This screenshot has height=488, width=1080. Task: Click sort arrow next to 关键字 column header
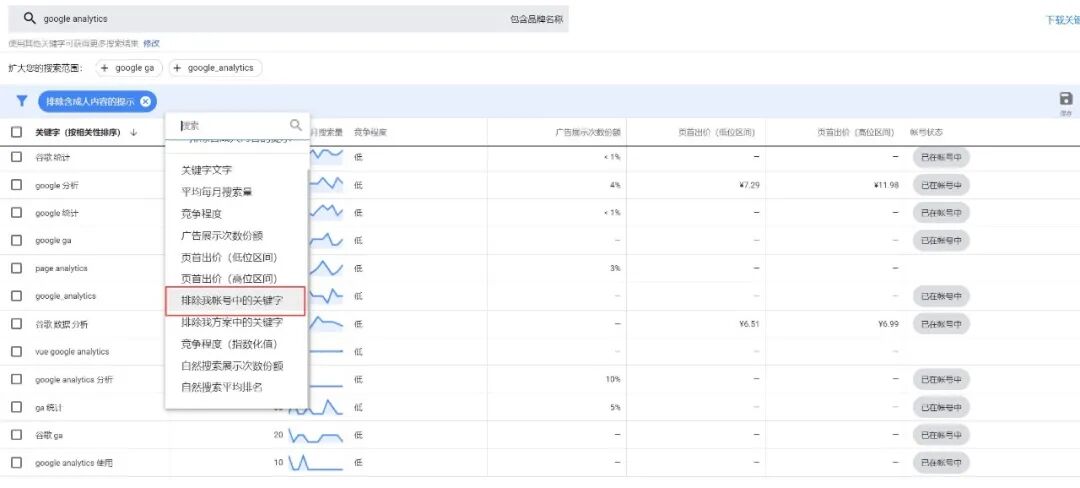pyautogui.click(x=133, y=132)
